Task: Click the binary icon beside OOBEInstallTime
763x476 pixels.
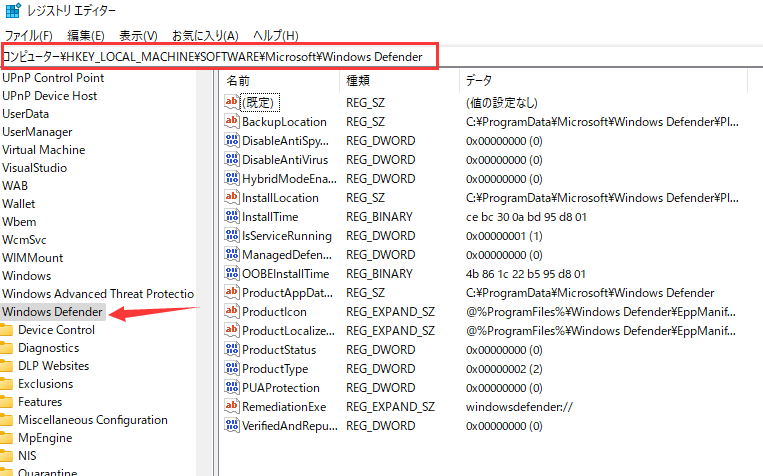Action: click(232, 273)
